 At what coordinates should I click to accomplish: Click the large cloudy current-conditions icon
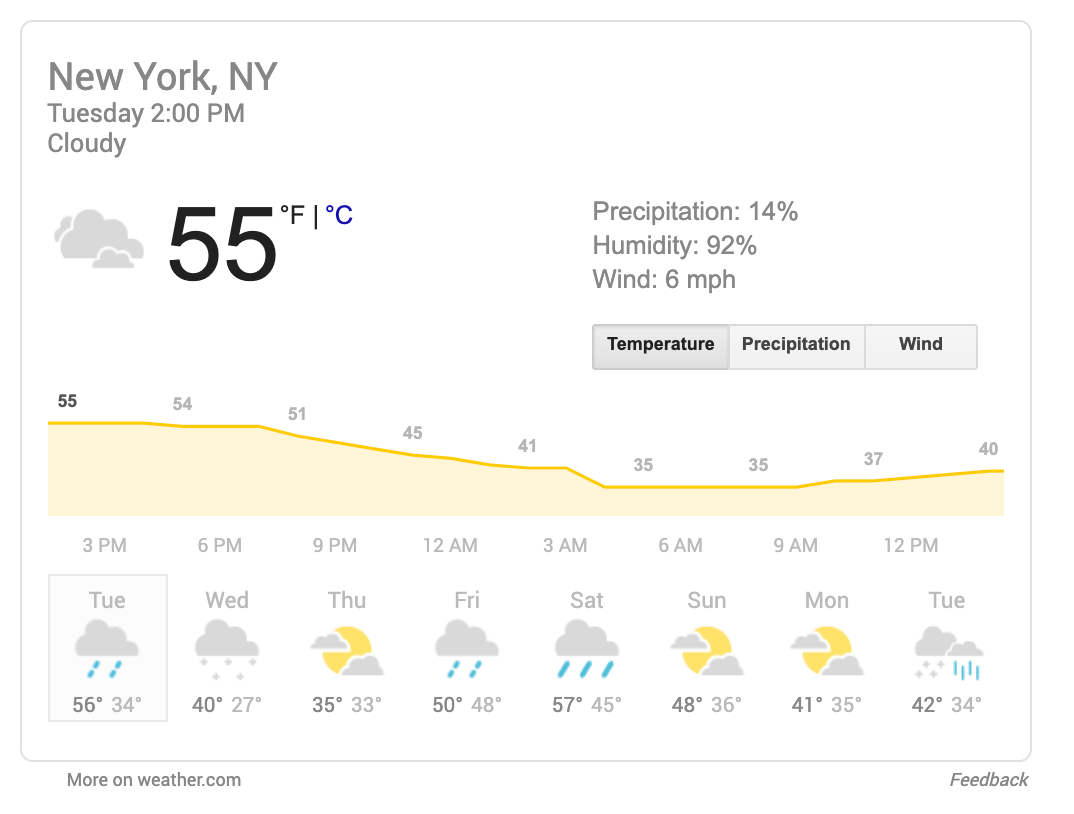pyautogui.click(x=99, y=238)
